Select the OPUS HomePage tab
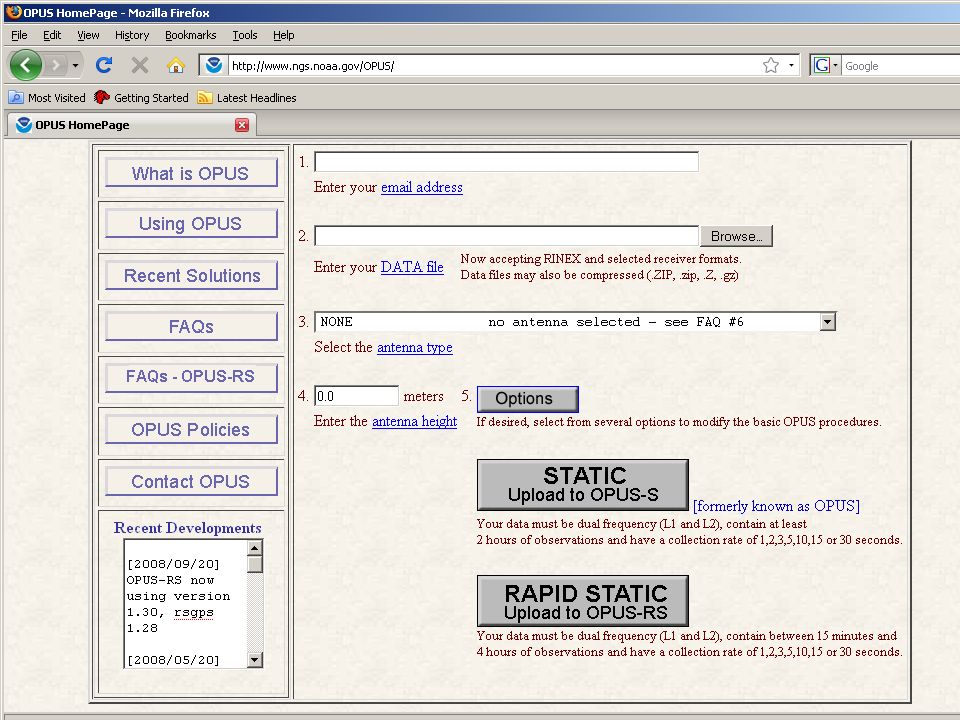 (132, 125)
